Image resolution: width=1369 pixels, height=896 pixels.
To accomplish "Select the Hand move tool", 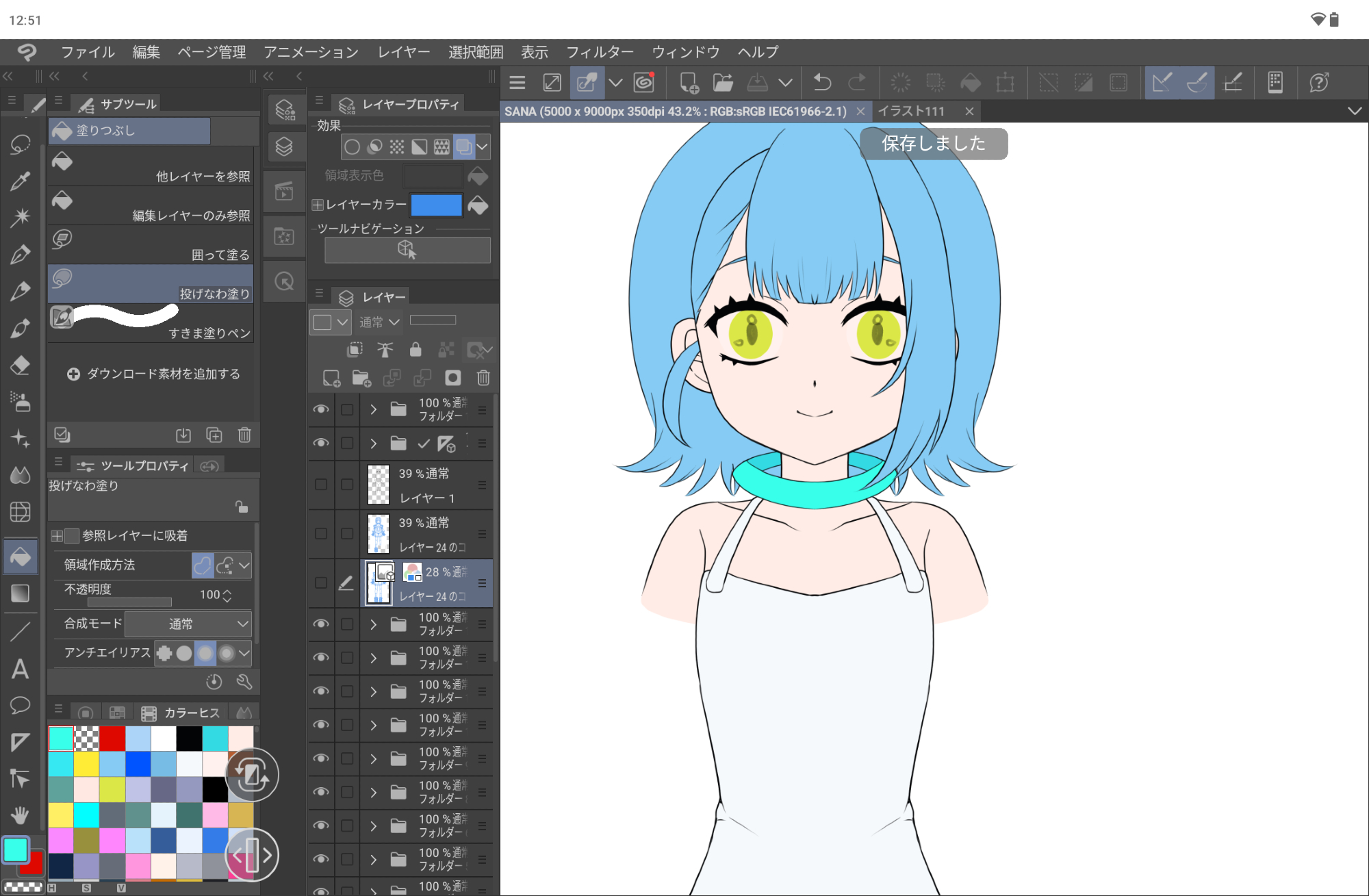I will tap(20, 815).
